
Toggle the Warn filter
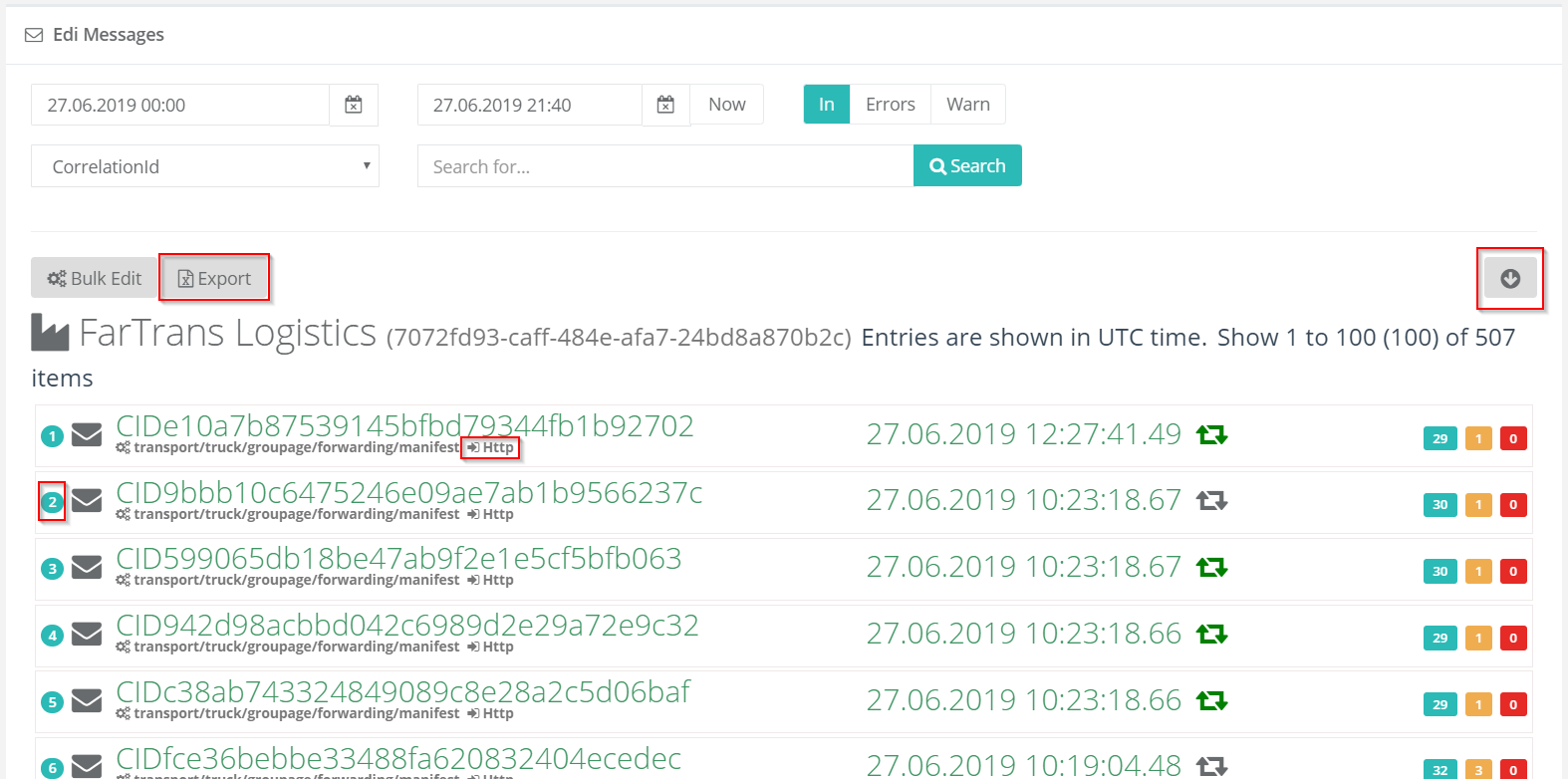967,105
